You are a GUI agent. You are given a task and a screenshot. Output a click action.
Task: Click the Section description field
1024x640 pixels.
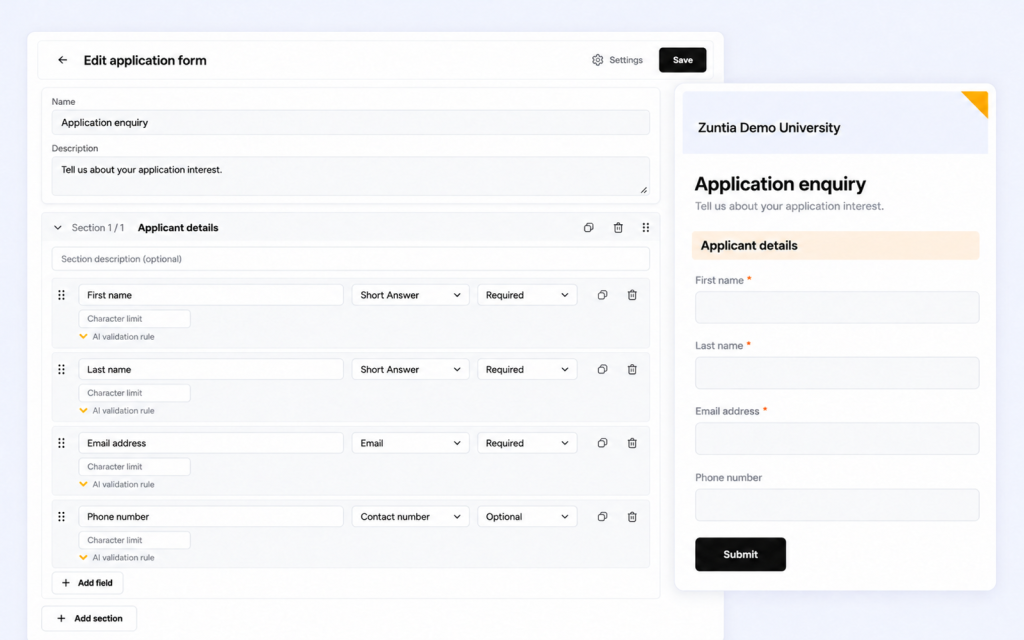tap(351, 259)
